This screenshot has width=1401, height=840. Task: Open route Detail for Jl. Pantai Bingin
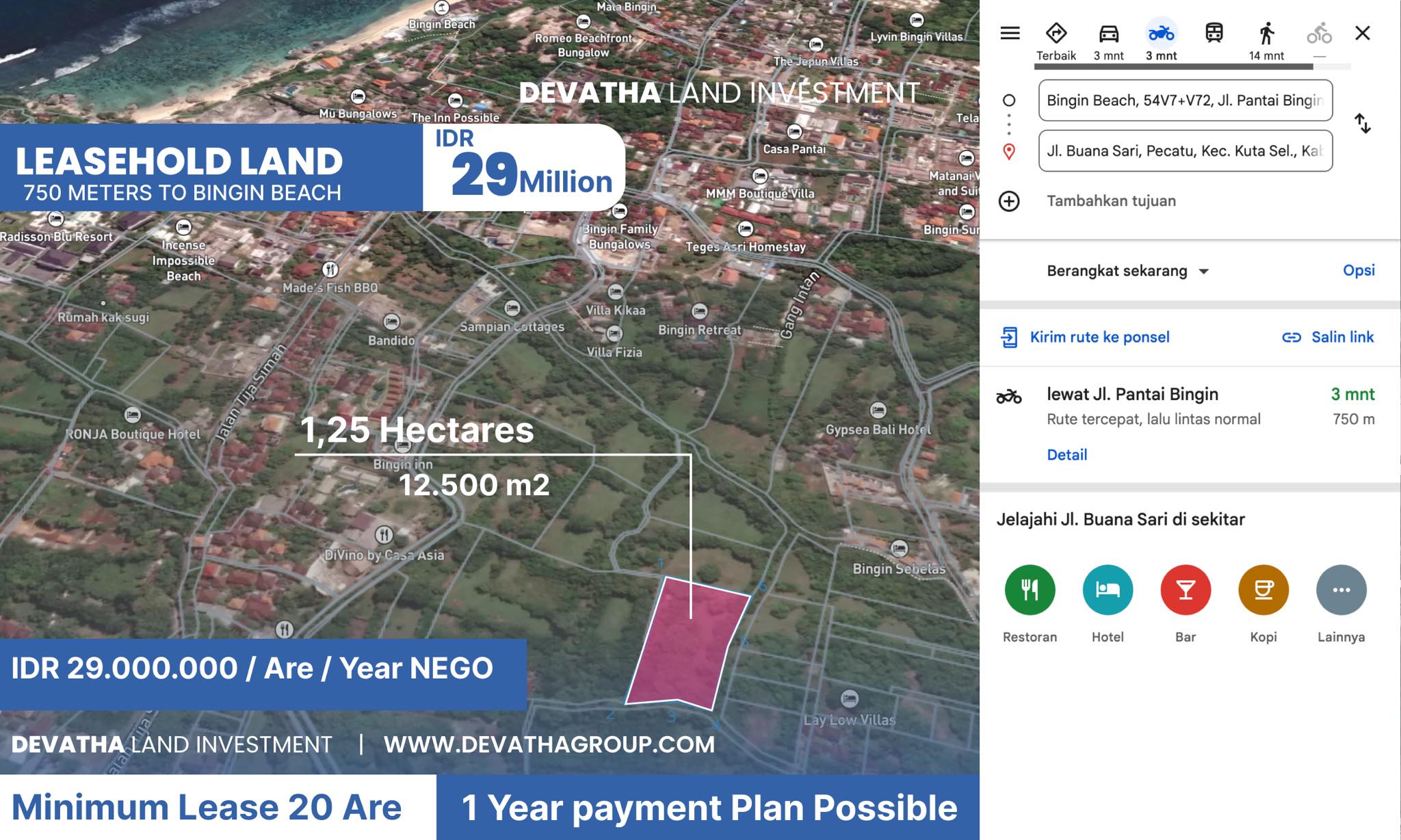[1066, 455]
